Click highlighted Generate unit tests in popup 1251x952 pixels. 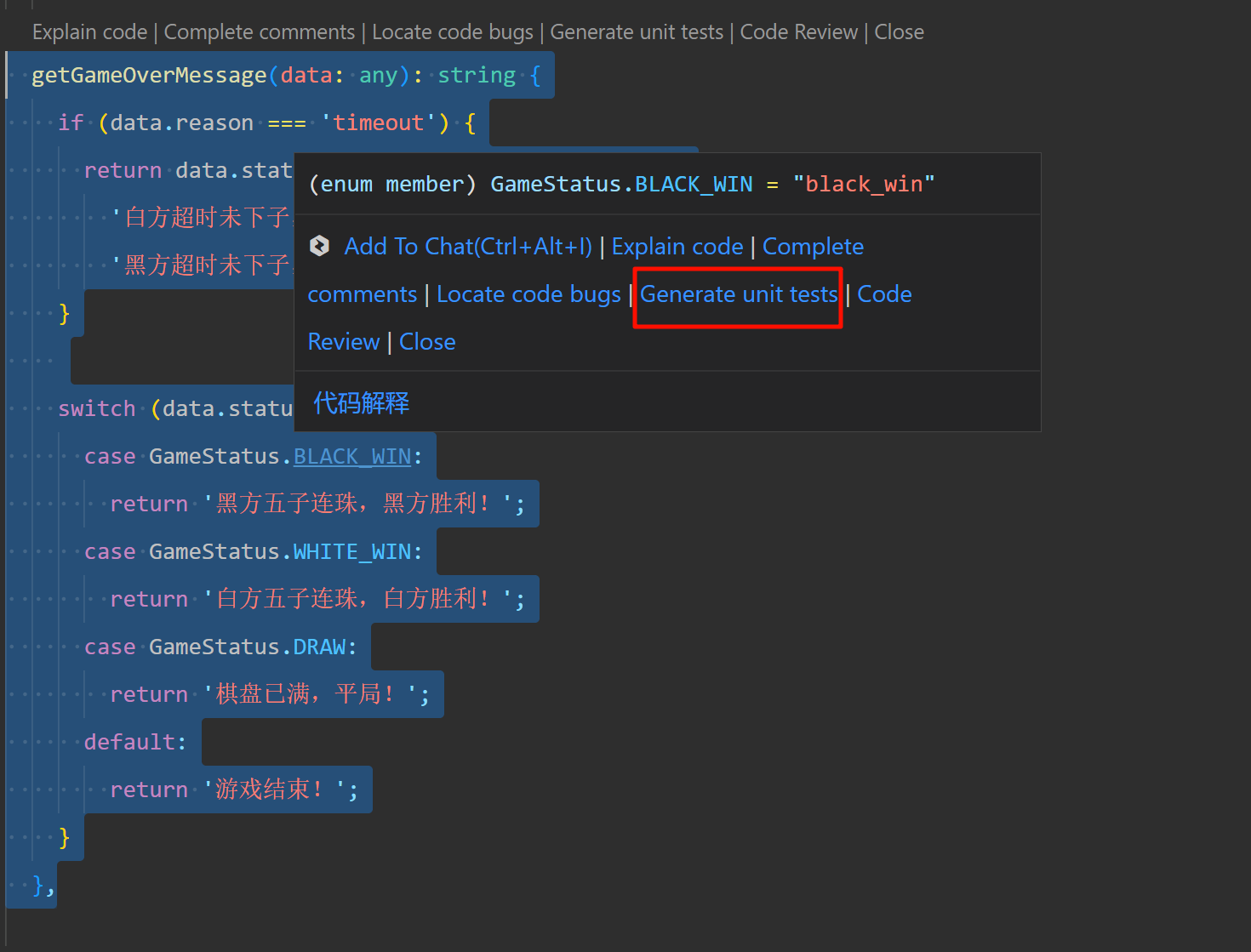[738, 294]
